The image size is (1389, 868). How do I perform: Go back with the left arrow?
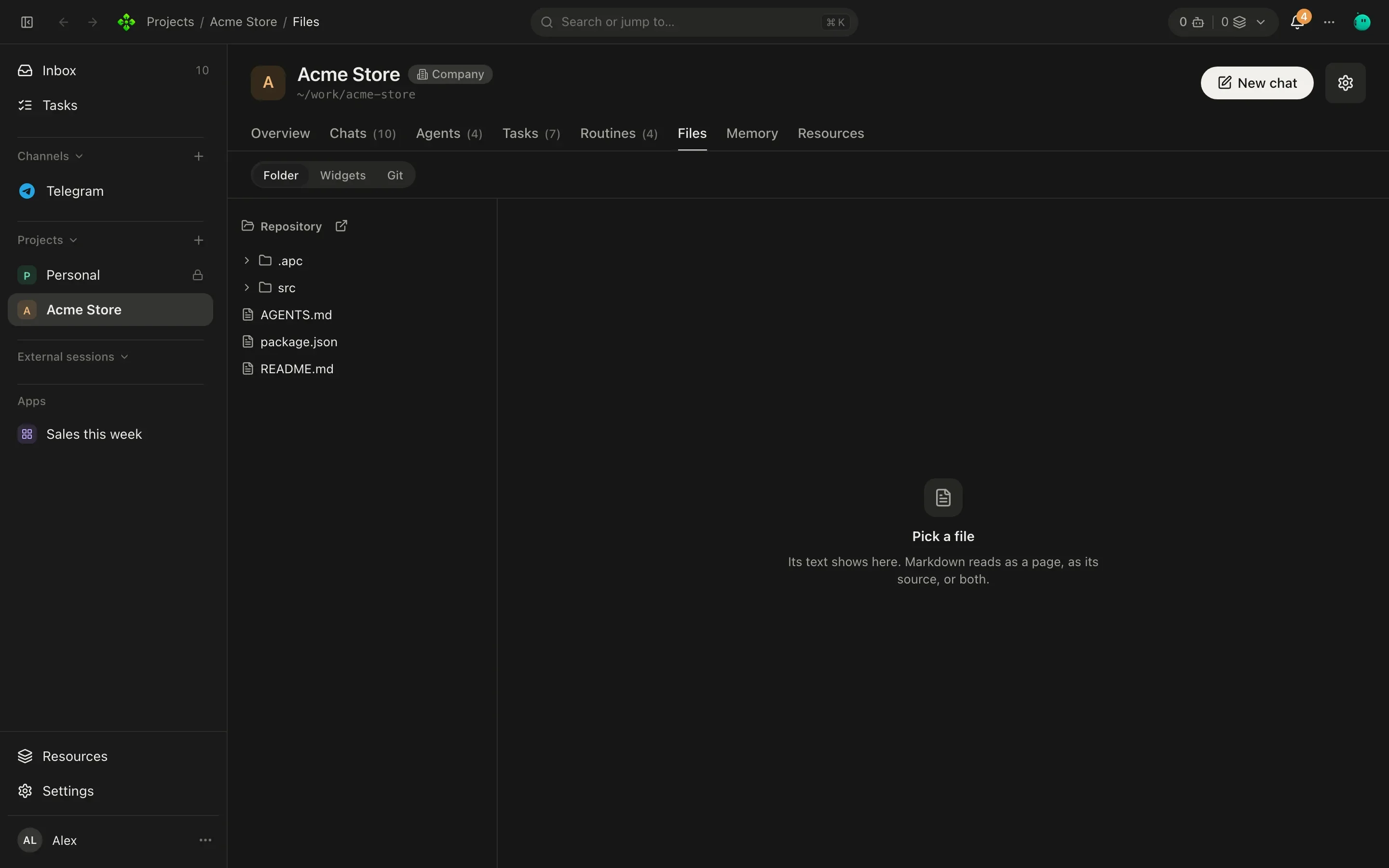click(64, 22)
